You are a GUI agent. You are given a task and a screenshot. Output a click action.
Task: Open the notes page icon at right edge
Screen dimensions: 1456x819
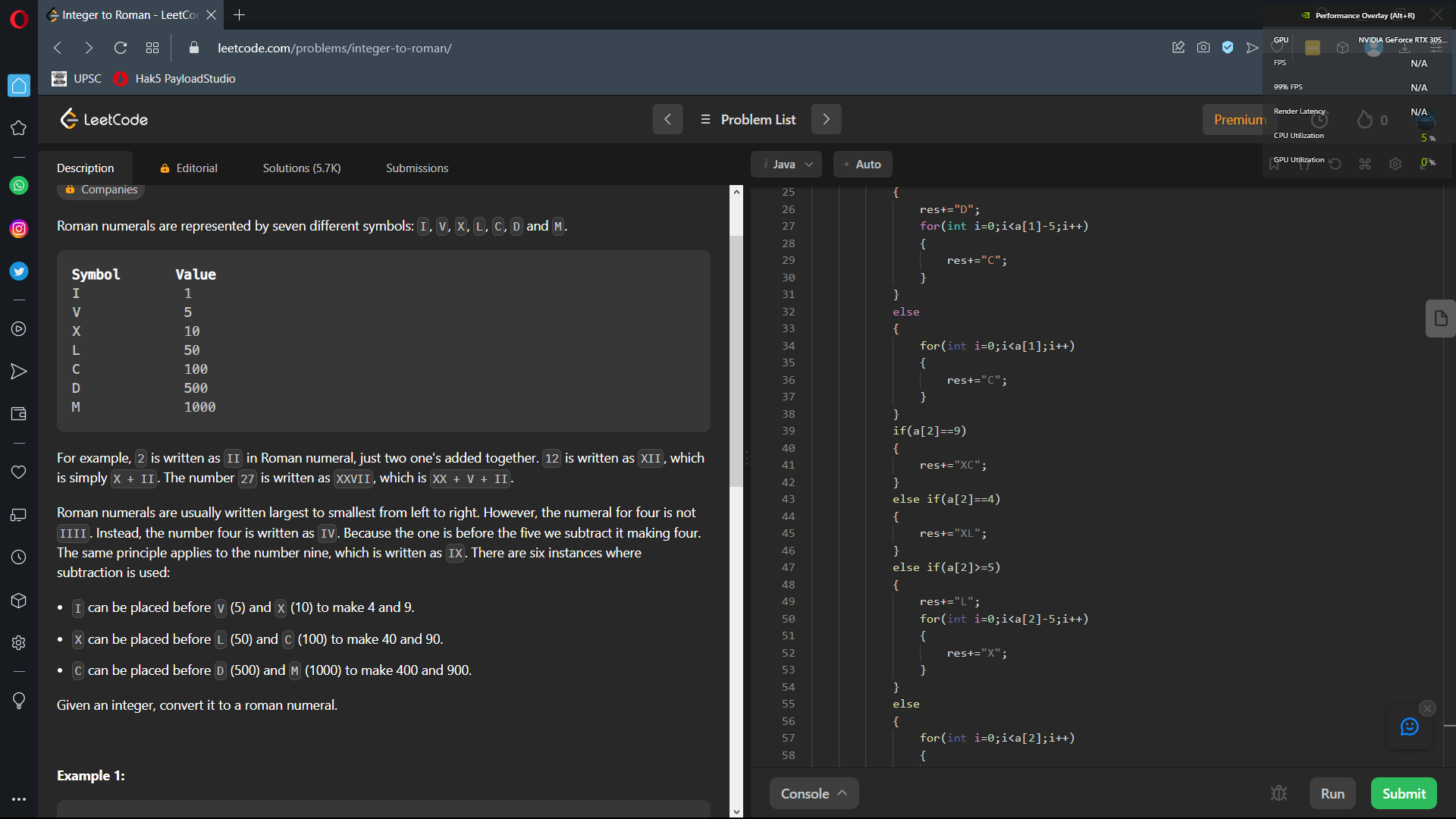coord(1440,318)
